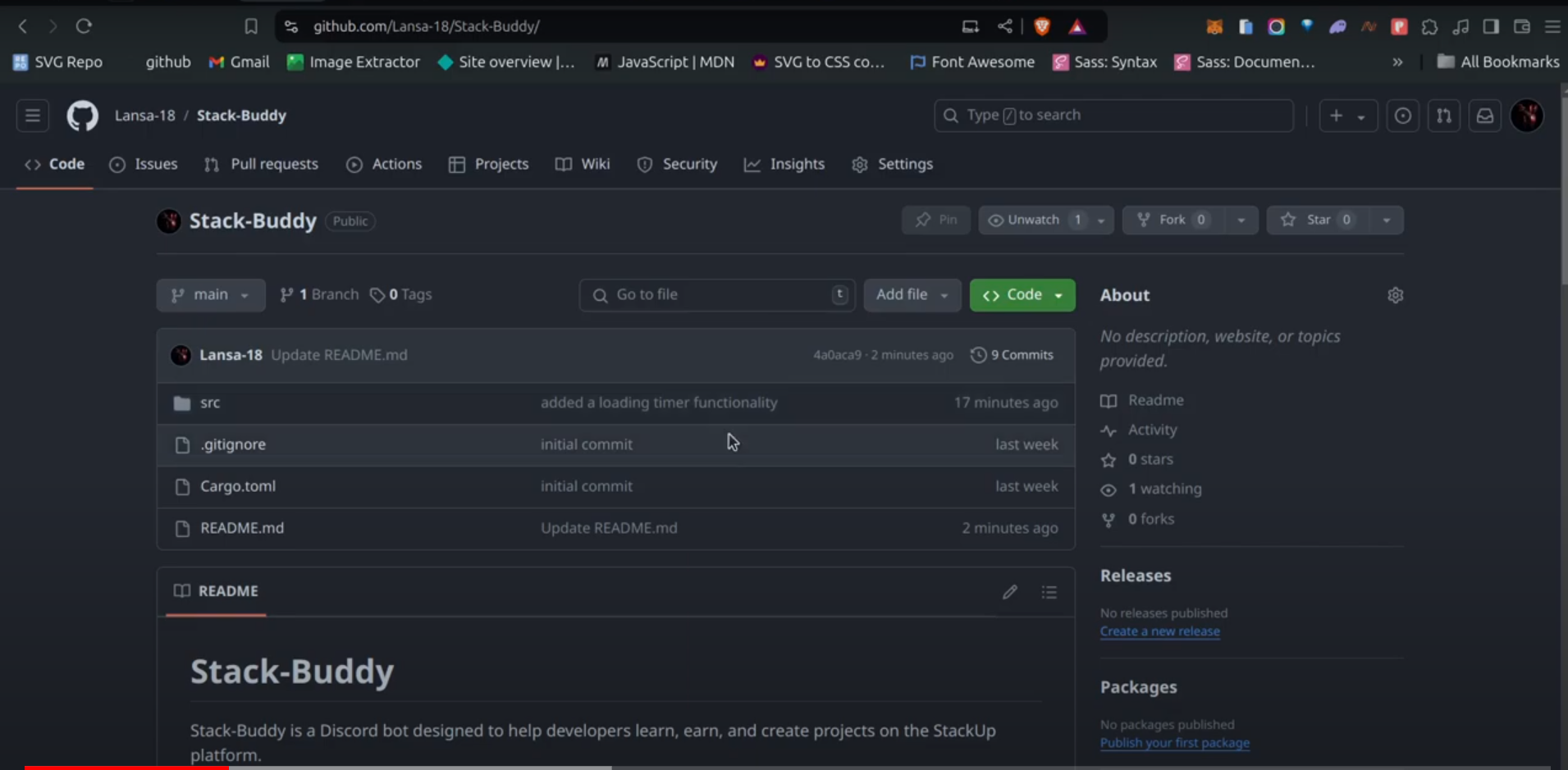Open the Issues shortcut icon in header

click(1403, 116)
